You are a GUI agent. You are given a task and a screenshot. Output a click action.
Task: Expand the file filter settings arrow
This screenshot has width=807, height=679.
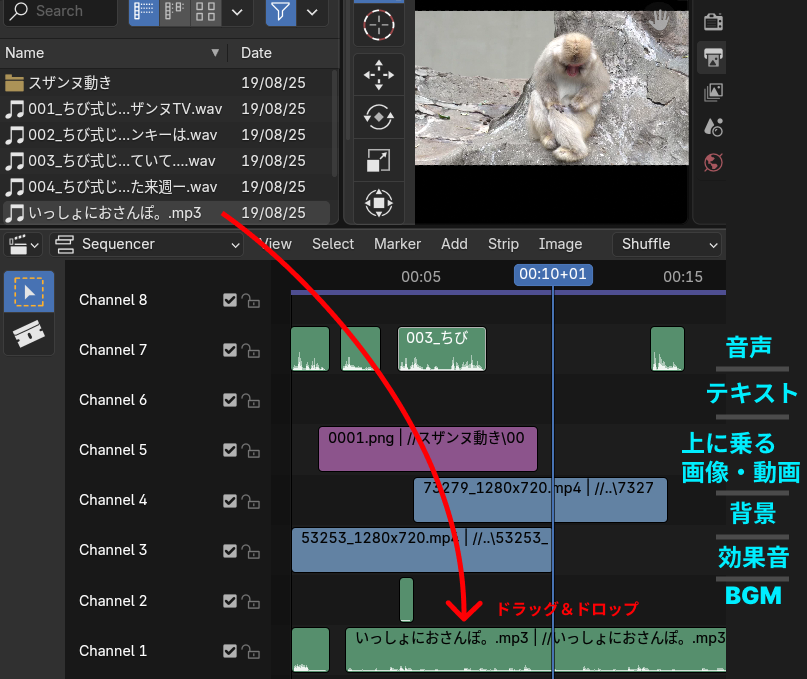pyautogui.click(x=312, y=12)
